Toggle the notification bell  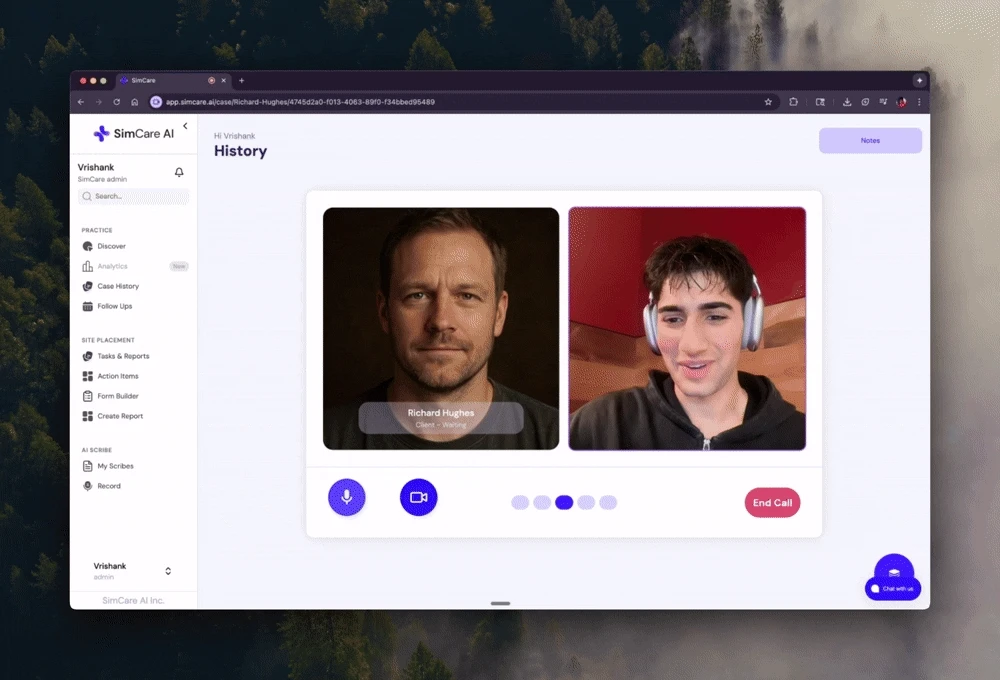click(181, 172)
